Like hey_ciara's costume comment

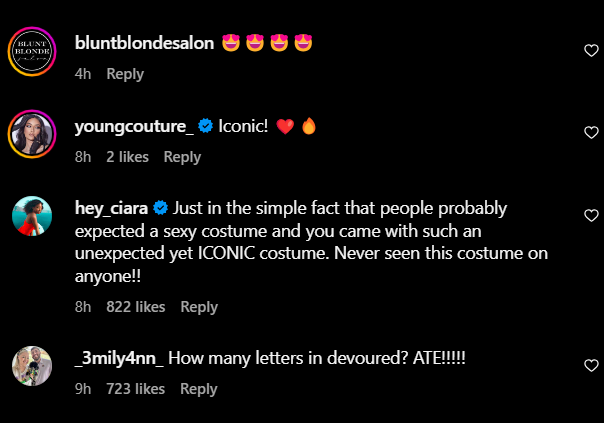tap(590, 215)
